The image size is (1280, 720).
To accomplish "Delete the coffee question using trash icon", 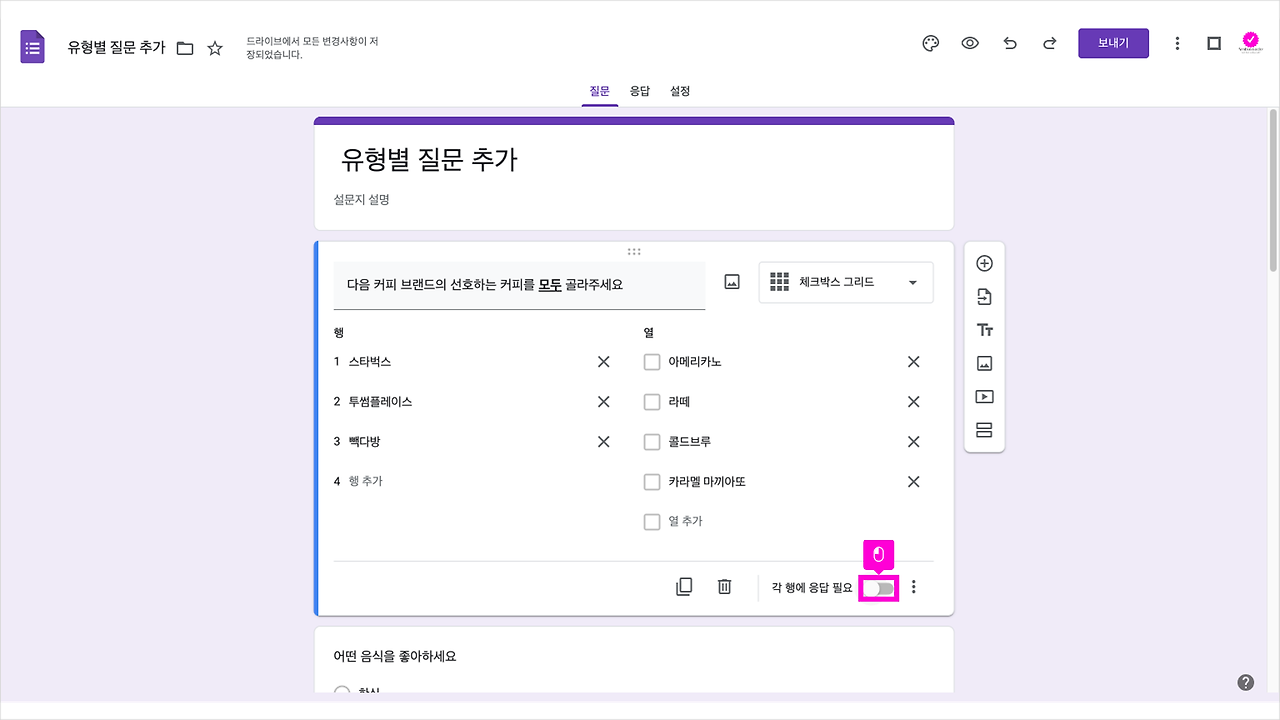I will point(724,586).
